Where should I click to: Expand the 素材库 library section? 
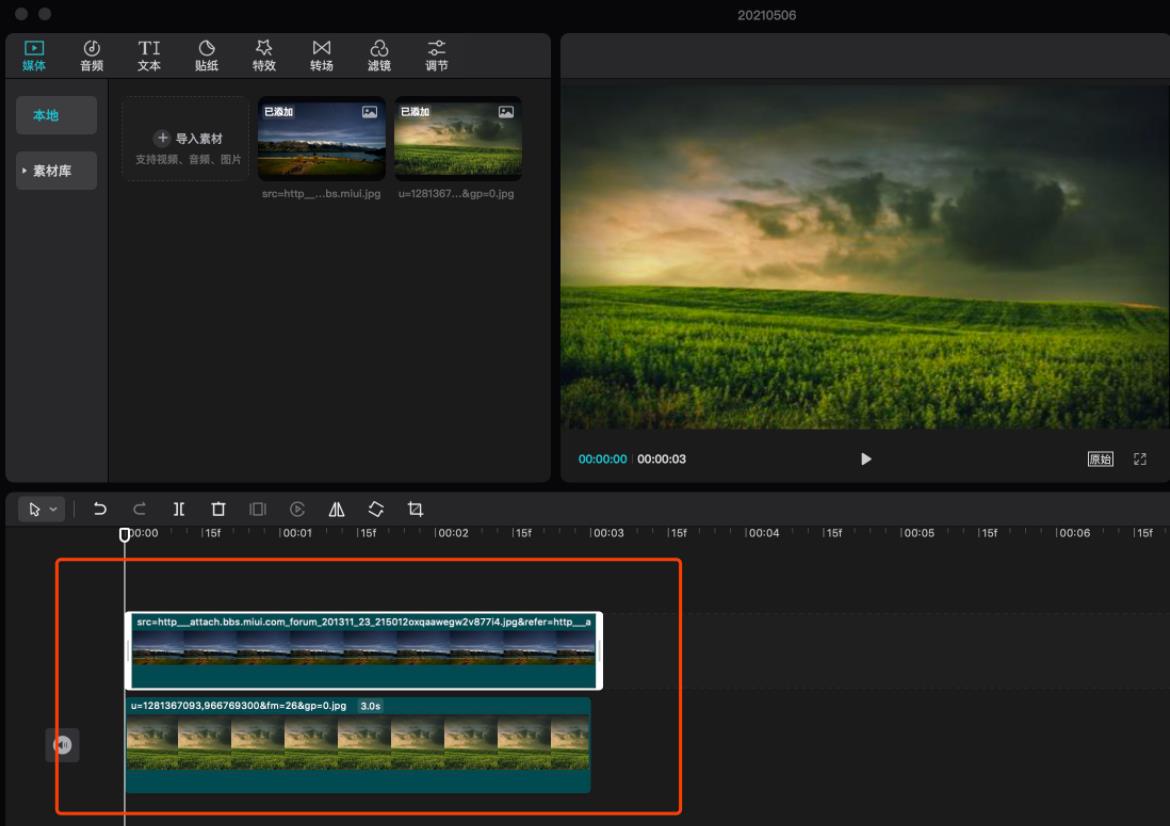pos(56,171)
